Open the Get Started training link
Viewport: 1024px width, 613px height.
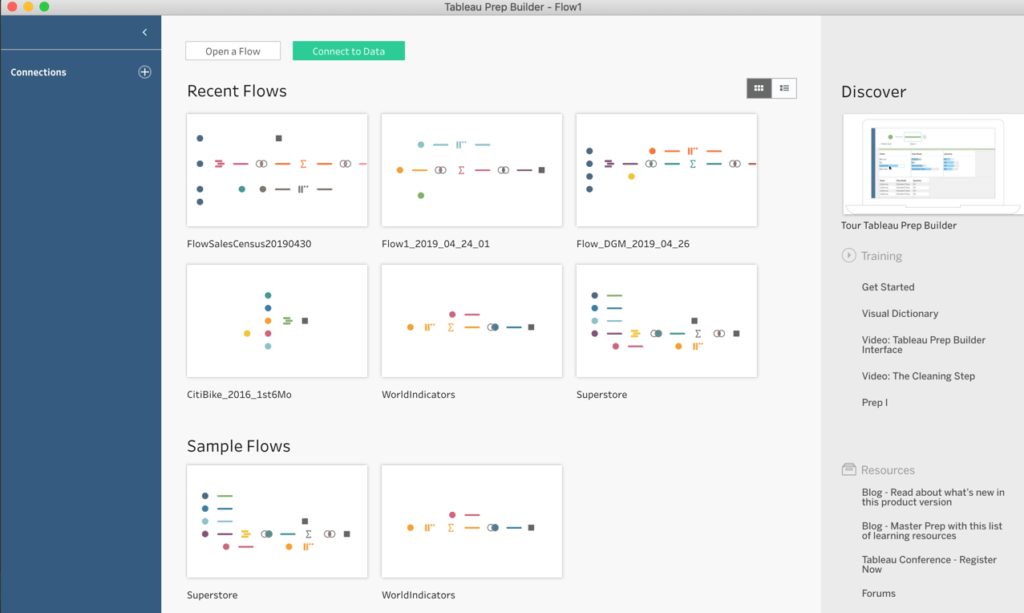pyautogui.click(x=888, y=287)
